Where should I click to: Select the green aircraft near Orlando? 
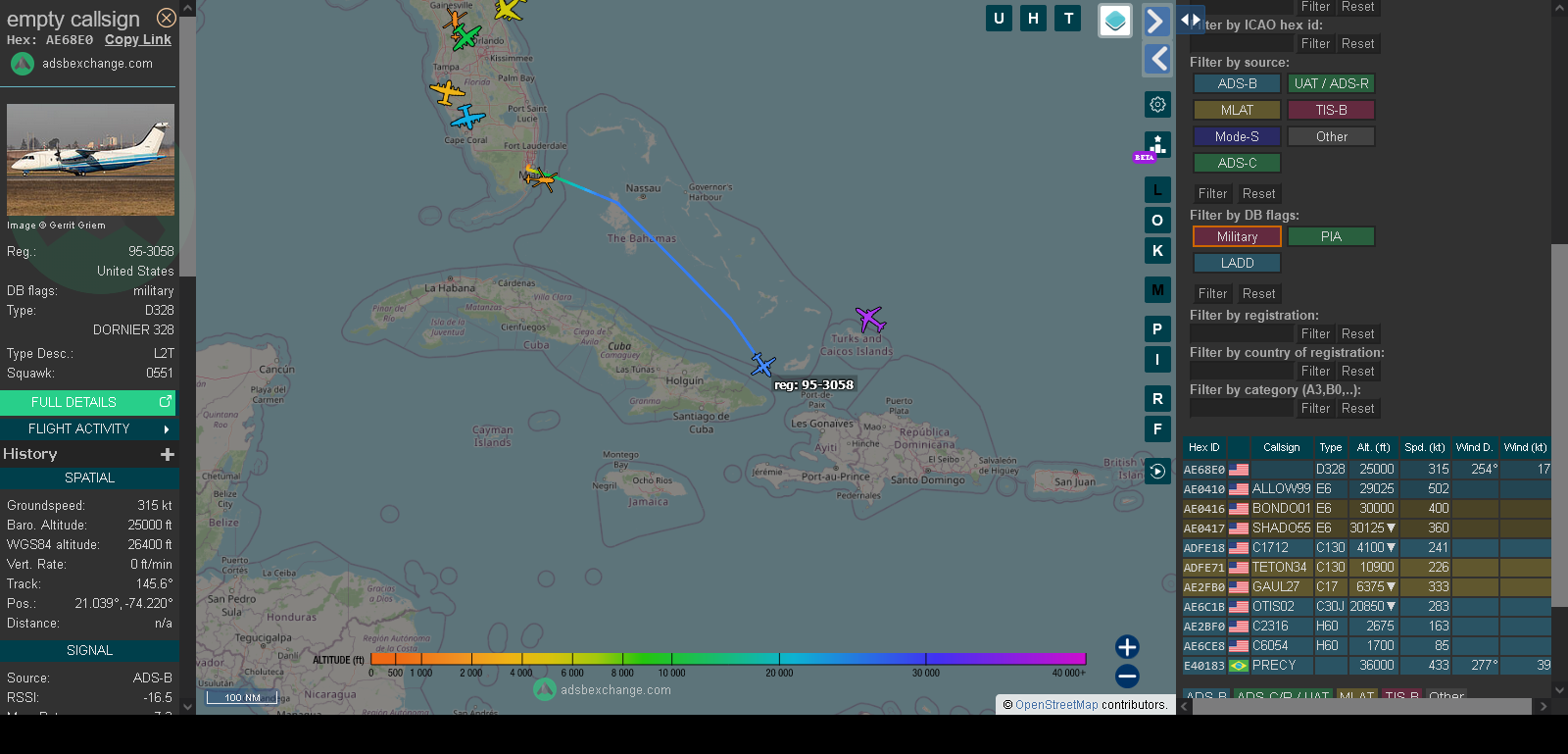point(465,37)
